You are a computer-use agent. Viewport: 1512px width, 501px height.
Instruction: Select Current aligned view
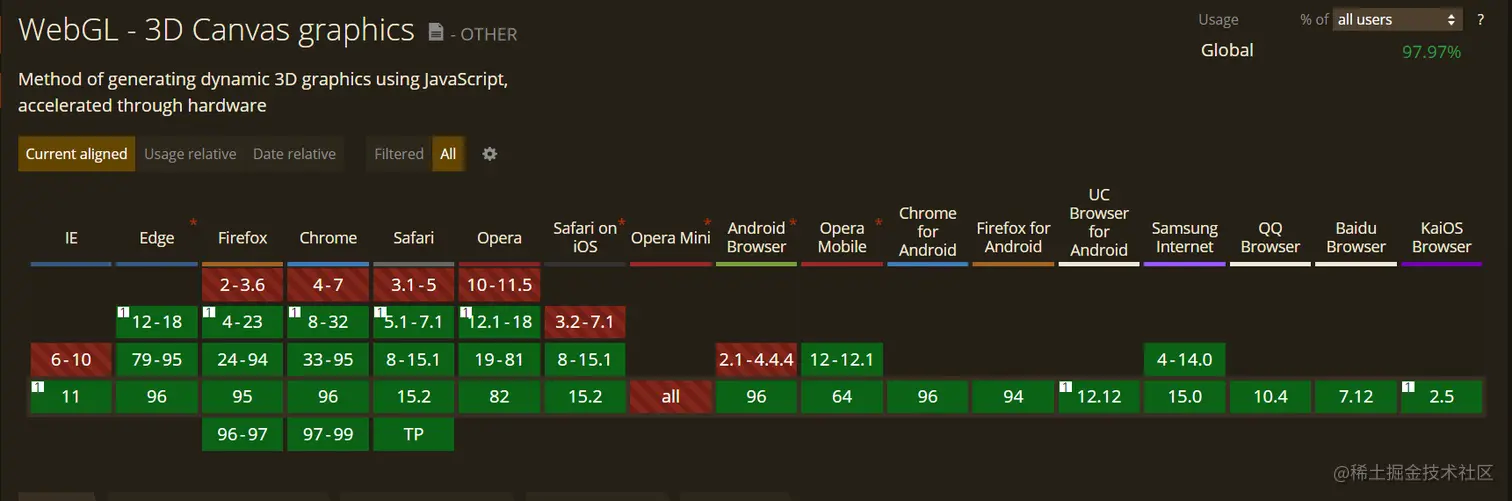tap(77, 154)
